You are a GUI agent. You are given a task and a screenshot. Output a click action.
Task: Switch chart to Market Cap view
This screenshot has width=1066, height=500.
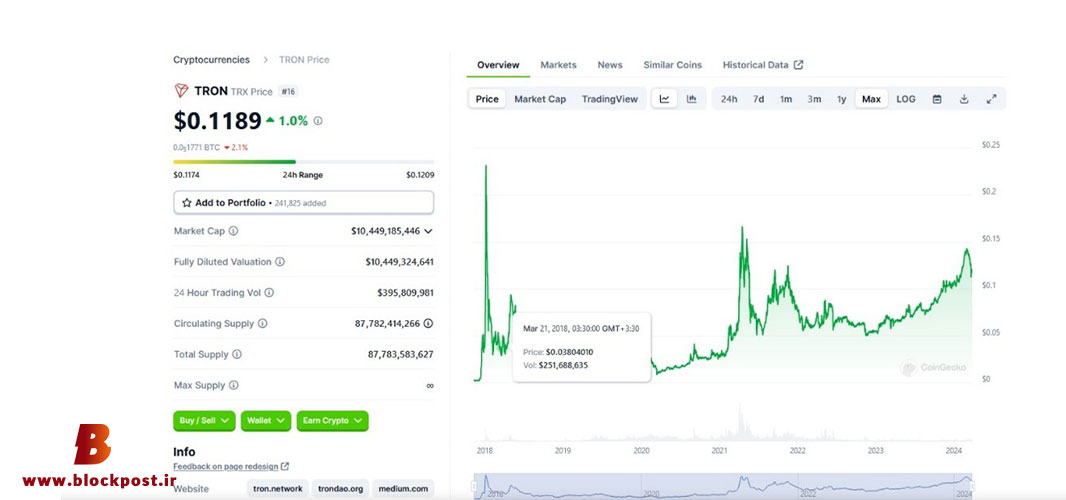tap(540, 99)
